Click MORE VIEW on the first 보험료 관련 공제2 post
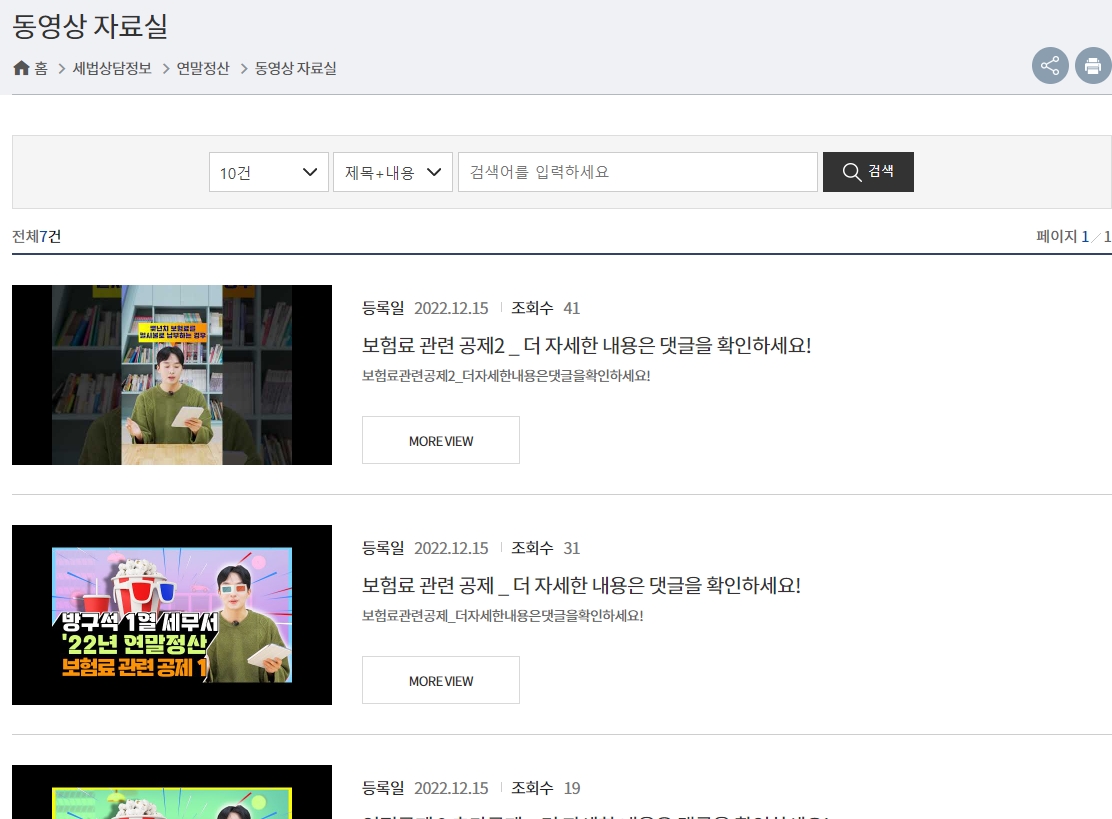1112x819 pixels. pyautogui.click(x=440, y=440)
